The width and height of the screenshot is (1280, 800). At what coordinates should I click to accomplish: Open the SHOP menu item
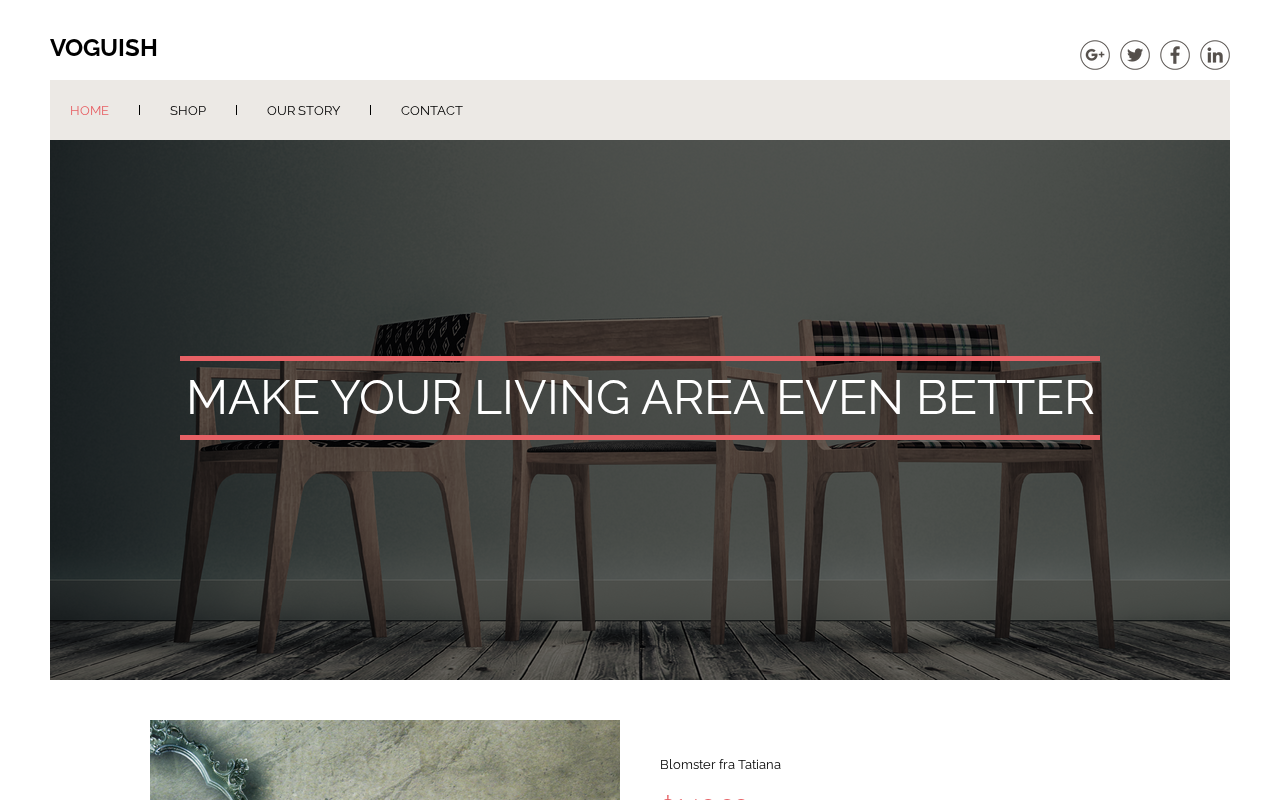[188, 110]
